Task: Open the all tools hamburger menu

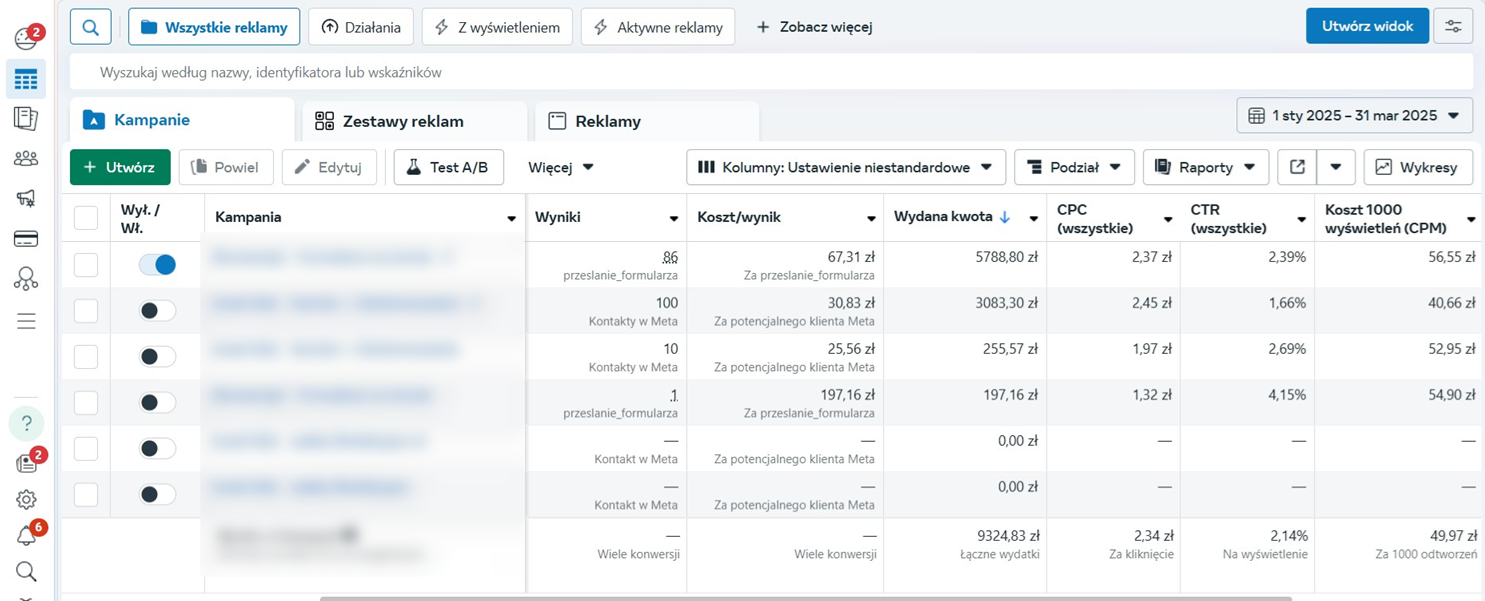Action: [26, 321]
